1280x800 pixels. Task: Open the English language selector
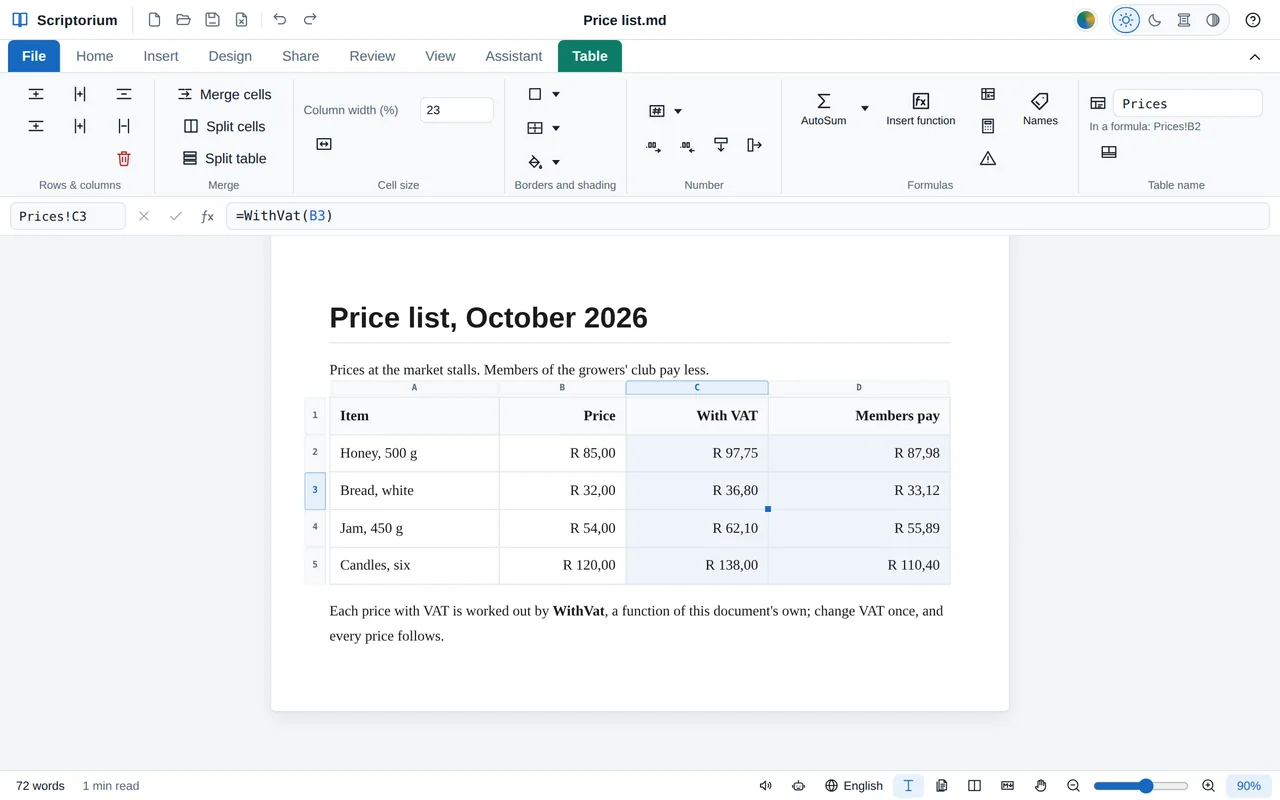click(x=853, y=786)
